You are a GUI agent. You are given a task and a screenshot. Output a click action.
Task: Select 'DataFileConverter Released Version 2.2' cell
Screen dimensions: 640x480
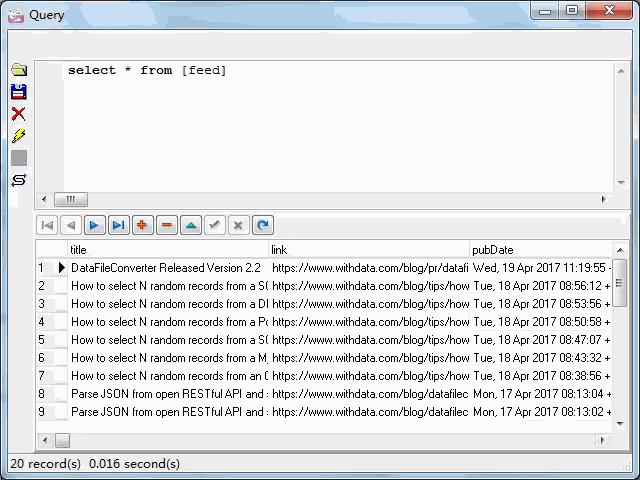click(x=168, y=268)
